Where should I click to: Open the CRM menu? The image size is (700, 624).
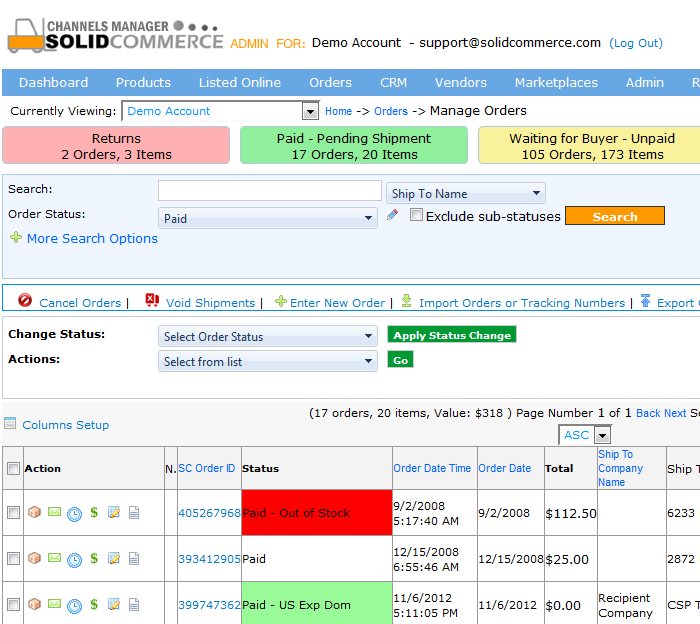click(x=393, y=83)
